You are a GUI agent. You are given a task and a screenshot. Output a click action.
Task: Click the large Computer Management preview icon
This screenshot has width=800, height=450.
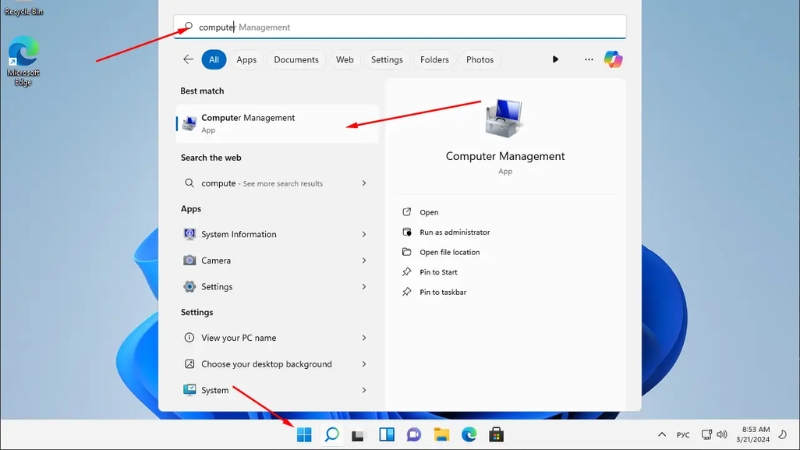(x=504, y=118)
